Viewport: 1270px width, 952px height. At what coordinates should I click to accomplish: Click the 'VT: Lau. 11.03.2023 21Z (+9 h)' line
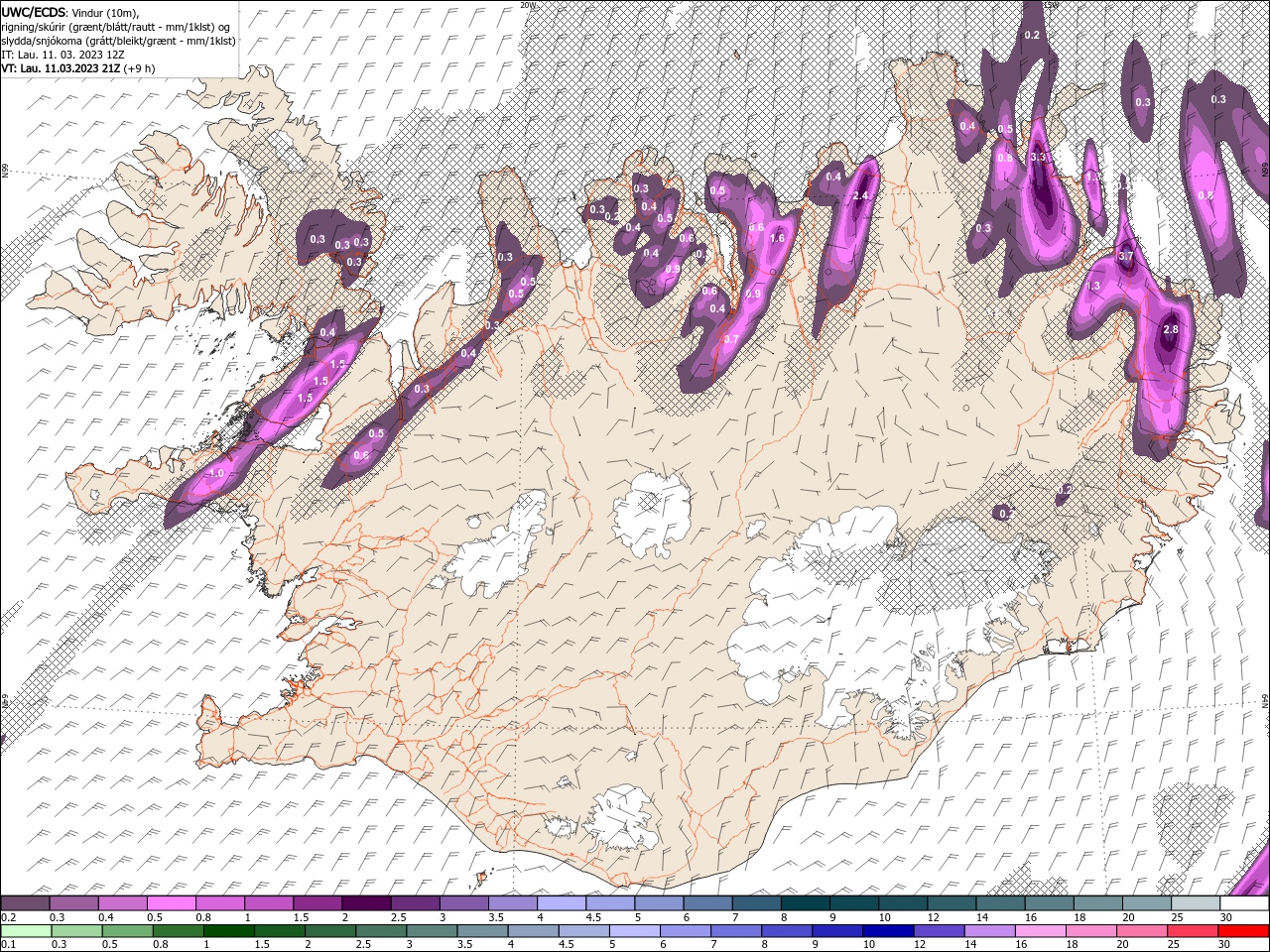[77, 68]
